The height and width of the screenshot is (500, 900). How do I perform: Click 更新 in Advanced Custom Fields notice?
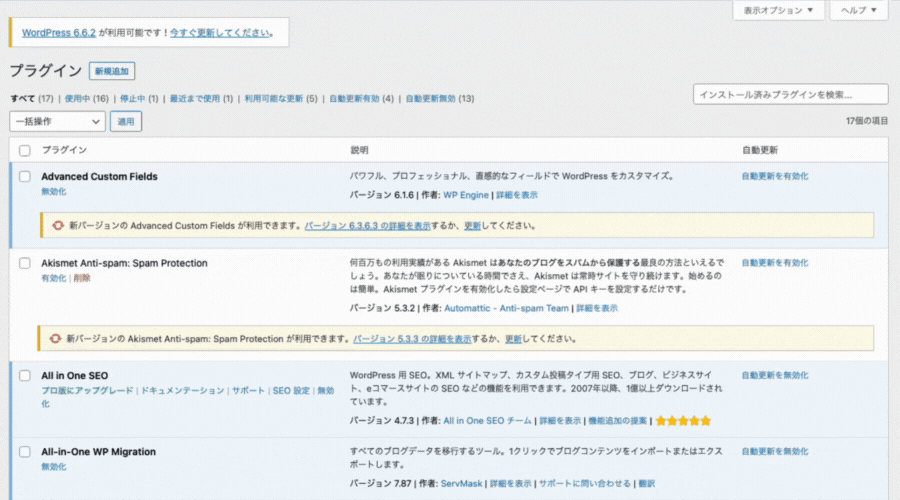pos(472,226)
